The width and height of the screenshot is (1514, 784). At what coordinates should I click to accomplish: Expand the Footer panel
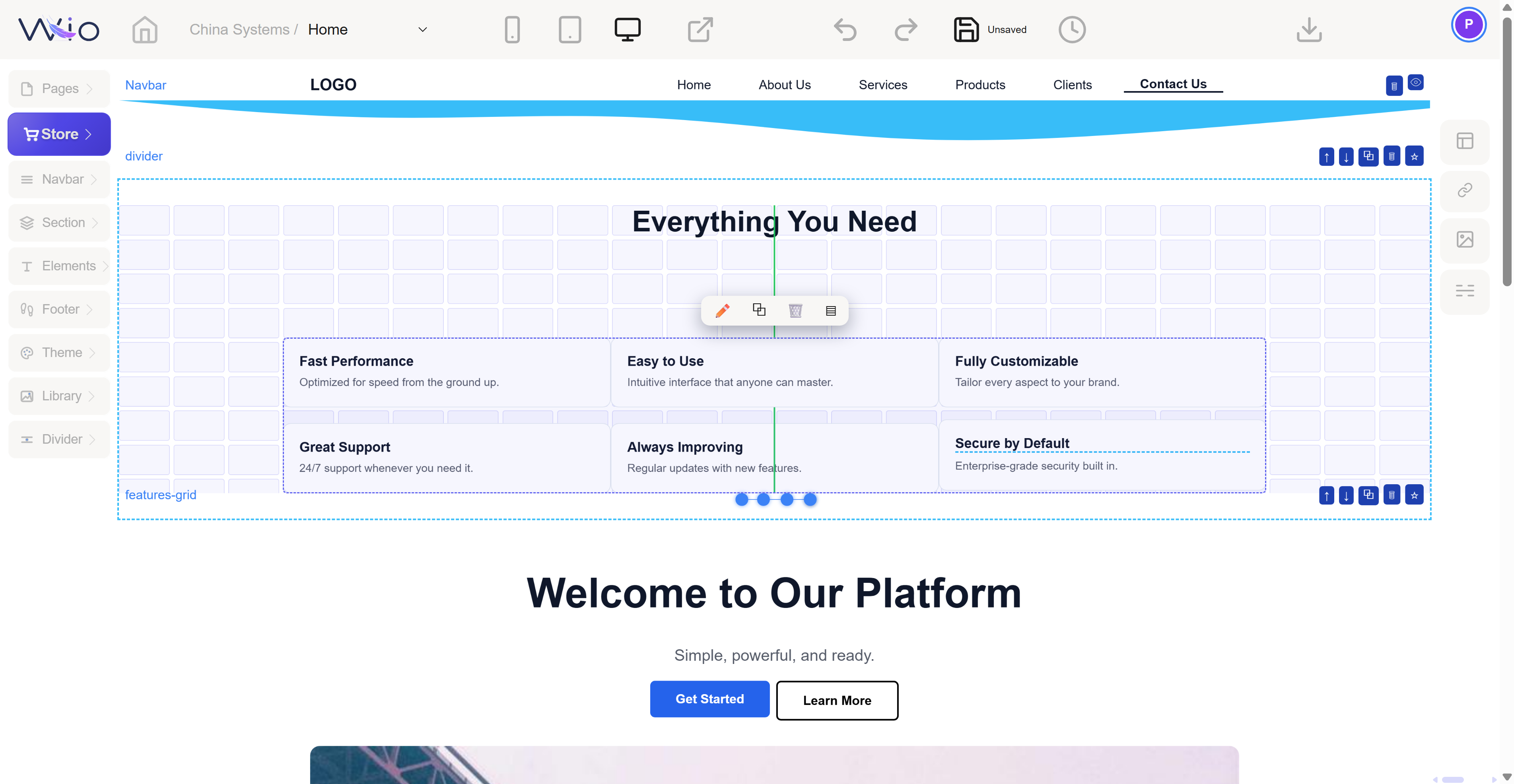coord(59,309)
